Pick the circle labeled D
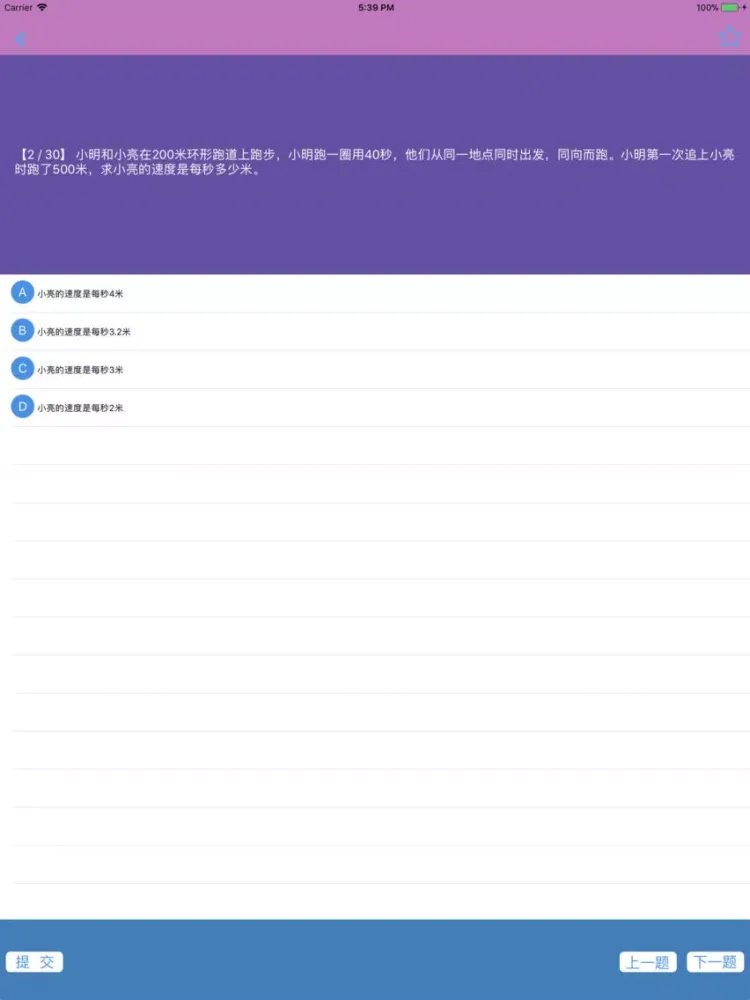The height and width of the screenshot is (1000, 750). 22,406
